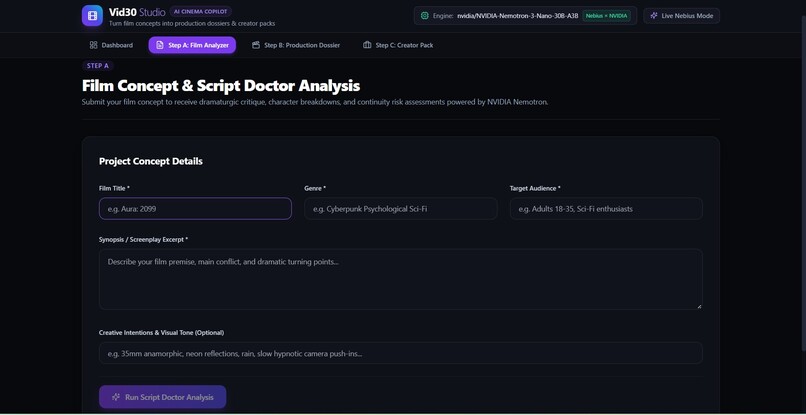Click the sparkle icon on Run Script Doctor button

116,397
